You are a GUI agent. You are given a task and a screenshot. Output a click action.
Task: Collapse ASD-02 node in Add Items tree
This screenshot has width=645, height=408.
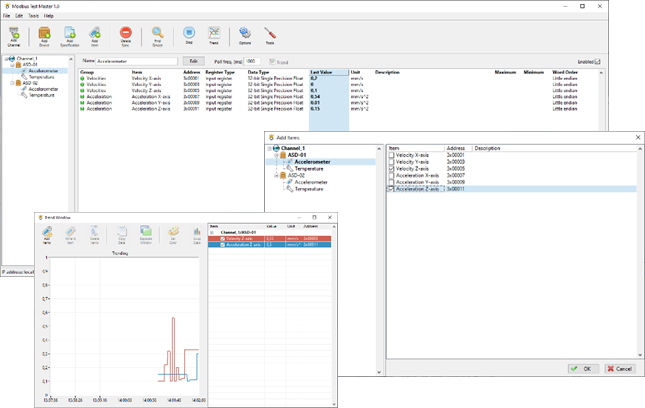click(278, 175)
